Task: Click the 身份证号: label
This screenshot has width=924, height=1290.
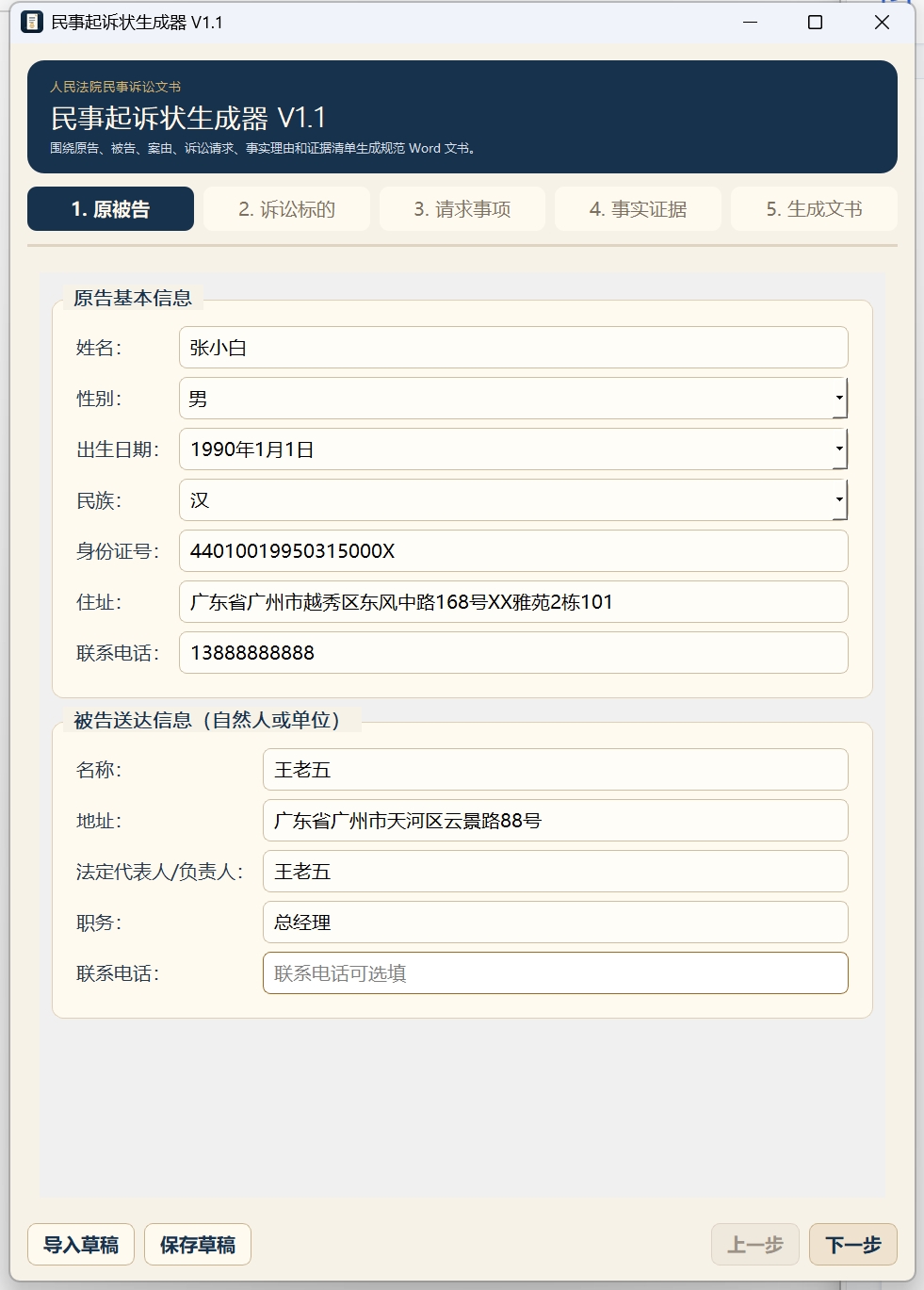Action: (x=118, y=551)
